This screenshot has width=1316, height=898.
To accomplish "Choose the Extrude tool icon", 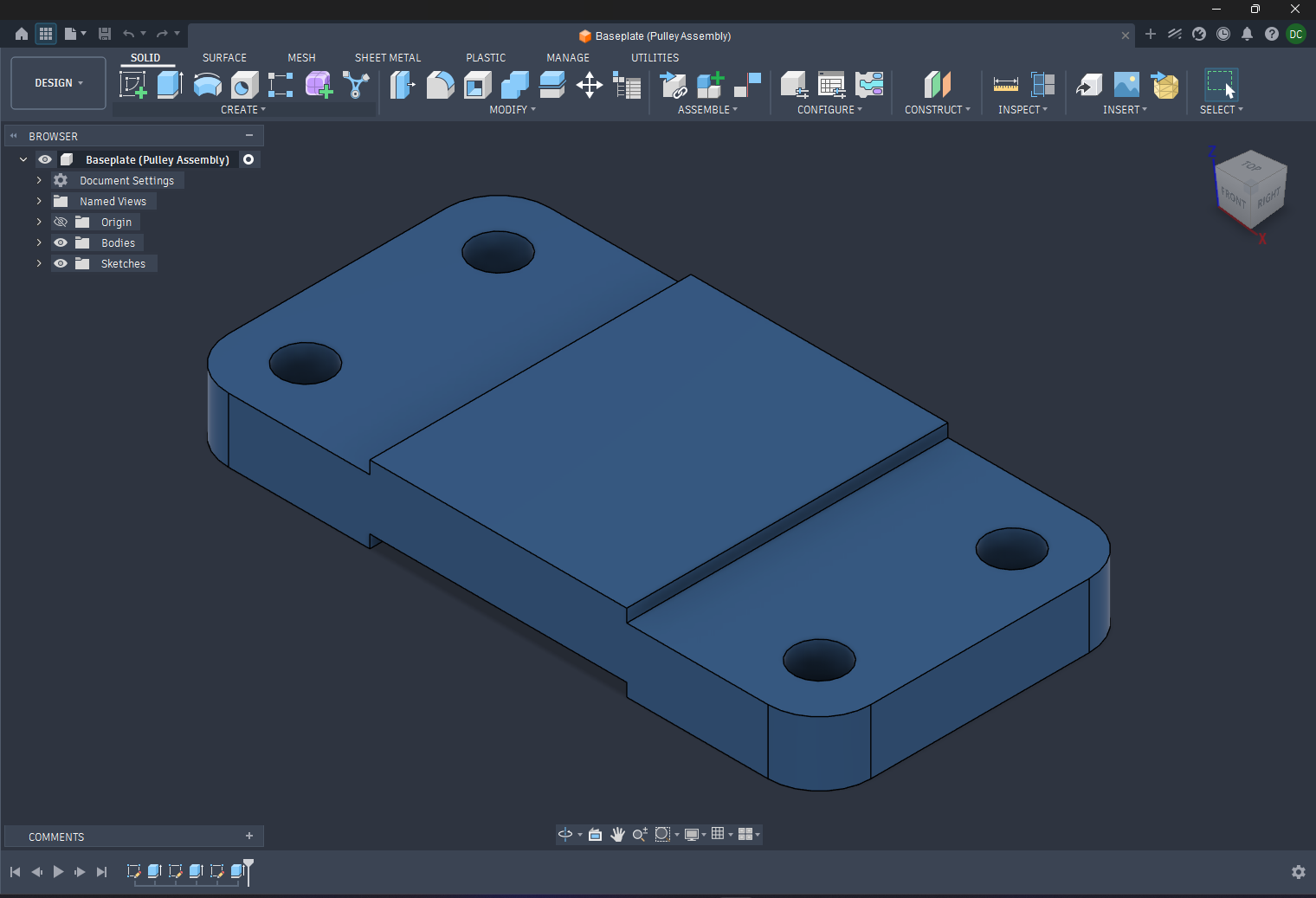I will (x=170, y=85).
